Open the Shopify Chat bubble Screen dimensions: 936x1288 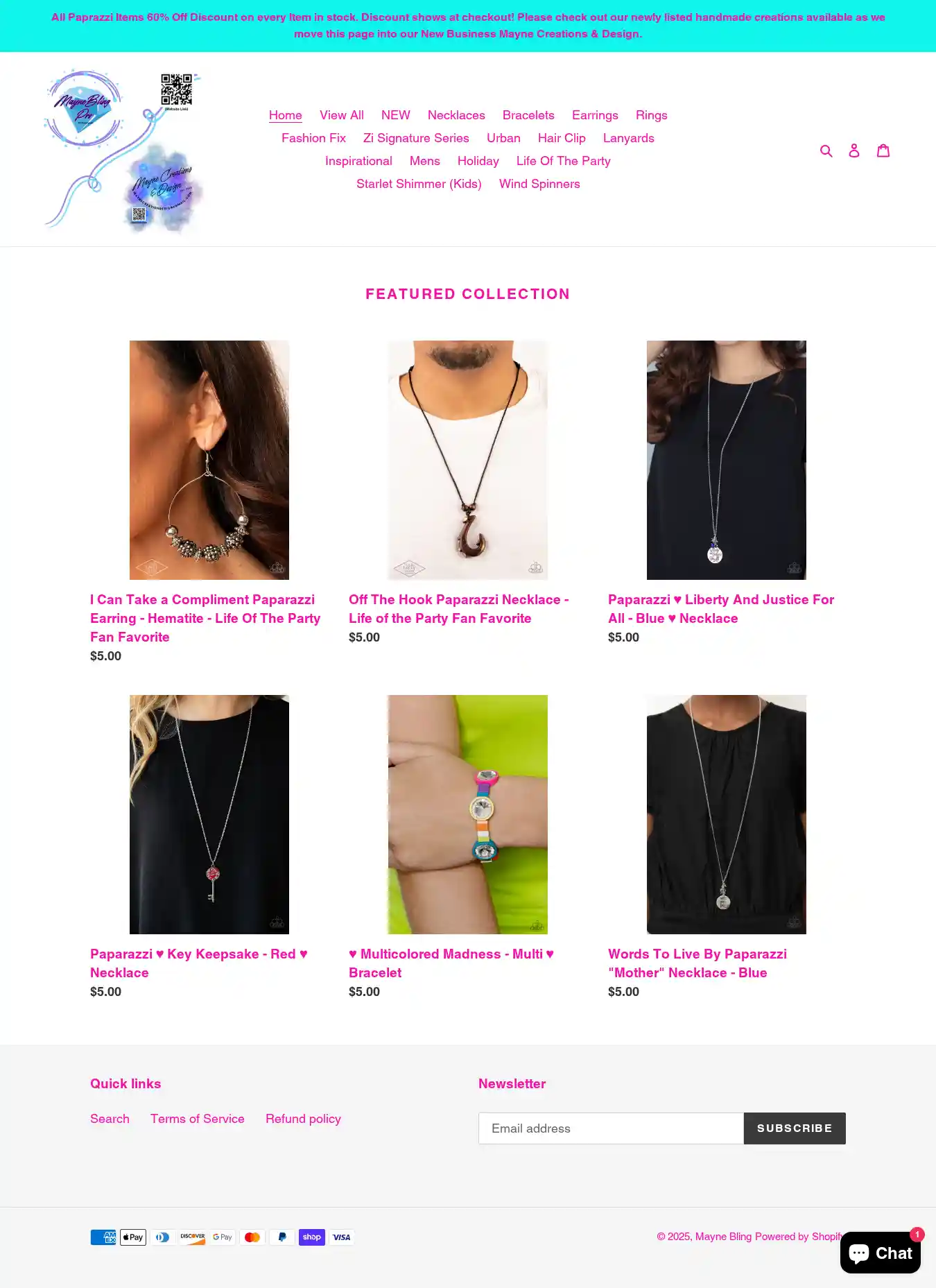[x=881, y=1253]
